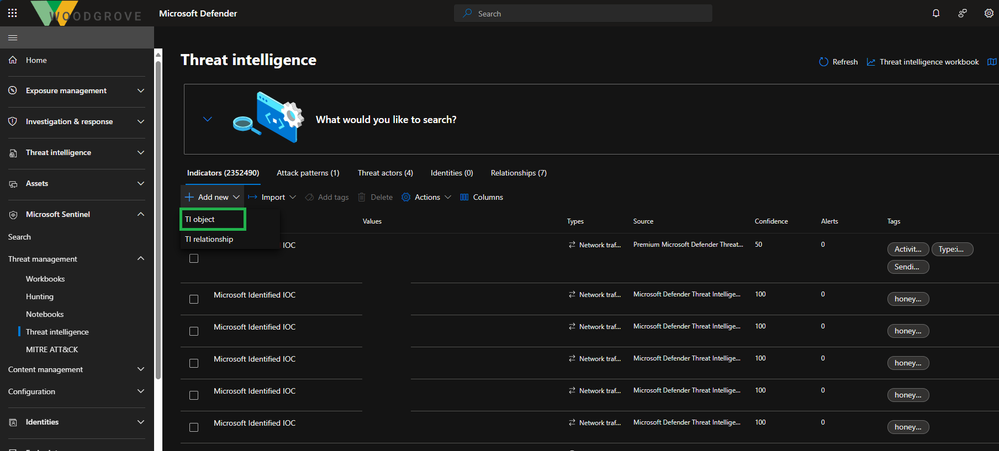The width and height of the screenshot is (999, 451).
Task: Open MITRE ATT&CK in the sidebar
Action: (x=52, y=350)
